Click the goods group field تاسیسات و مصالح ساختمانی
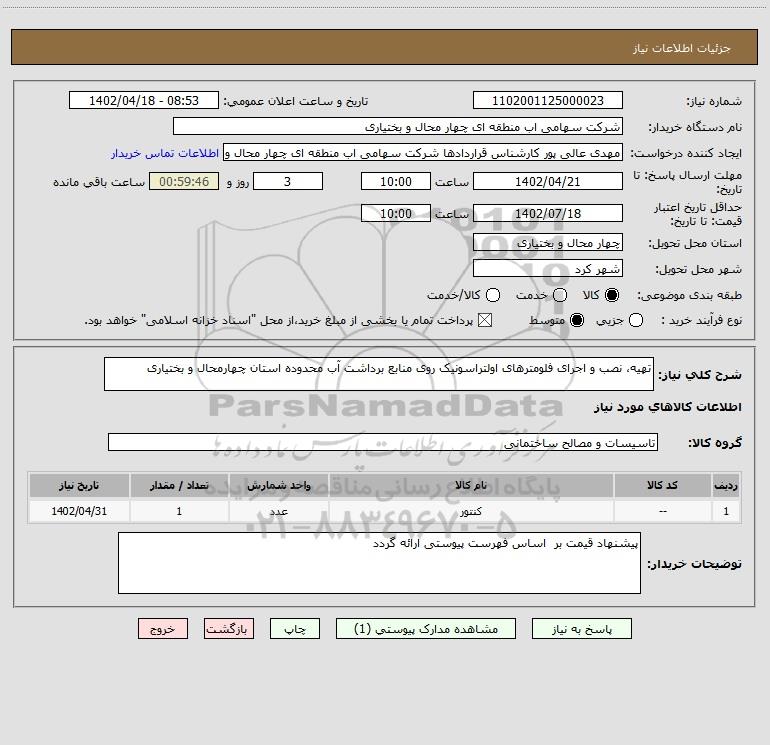Screen dimensions: 770x745 (383, 442)
